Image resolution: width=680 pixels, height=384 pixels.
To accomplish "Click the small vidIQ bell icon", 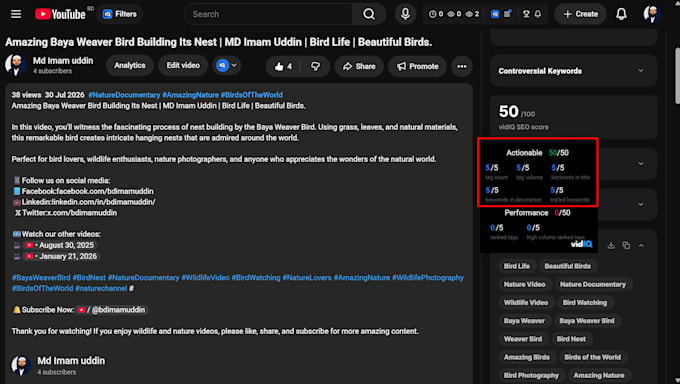I will 538,14.
